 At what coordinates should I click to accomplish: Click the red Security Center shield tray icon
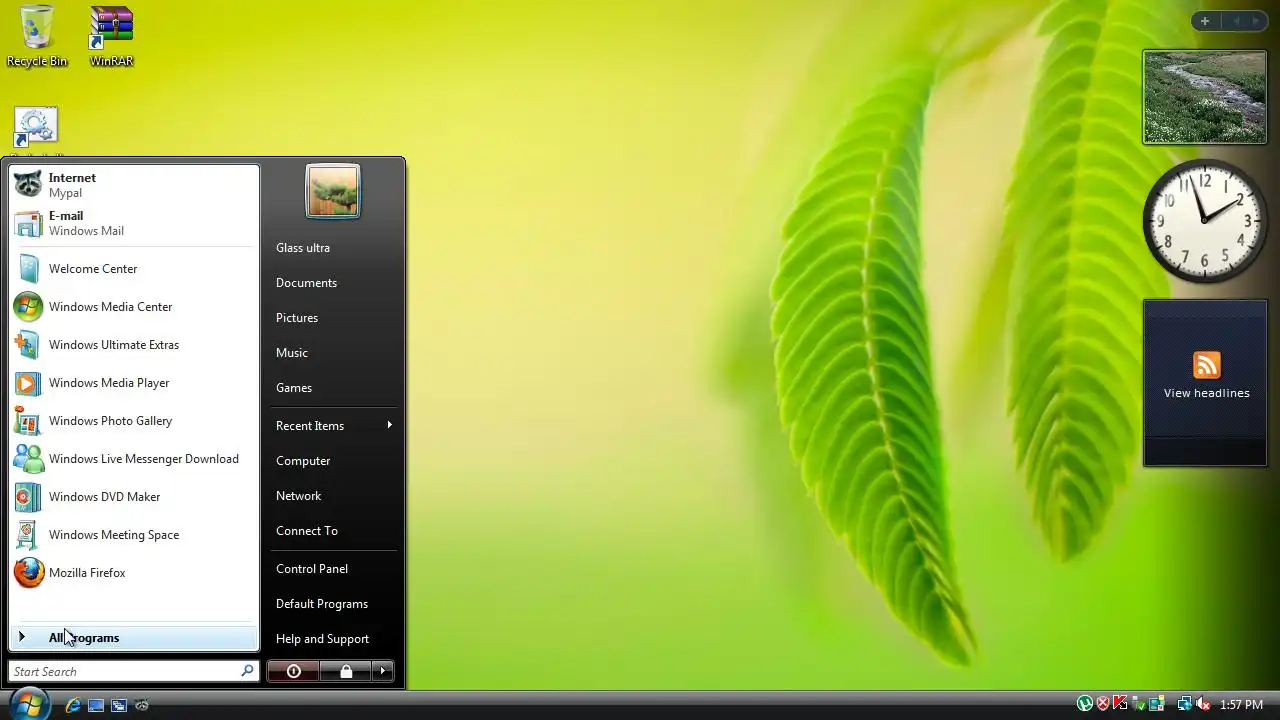pyautogui.click(x=1103, y=703)
